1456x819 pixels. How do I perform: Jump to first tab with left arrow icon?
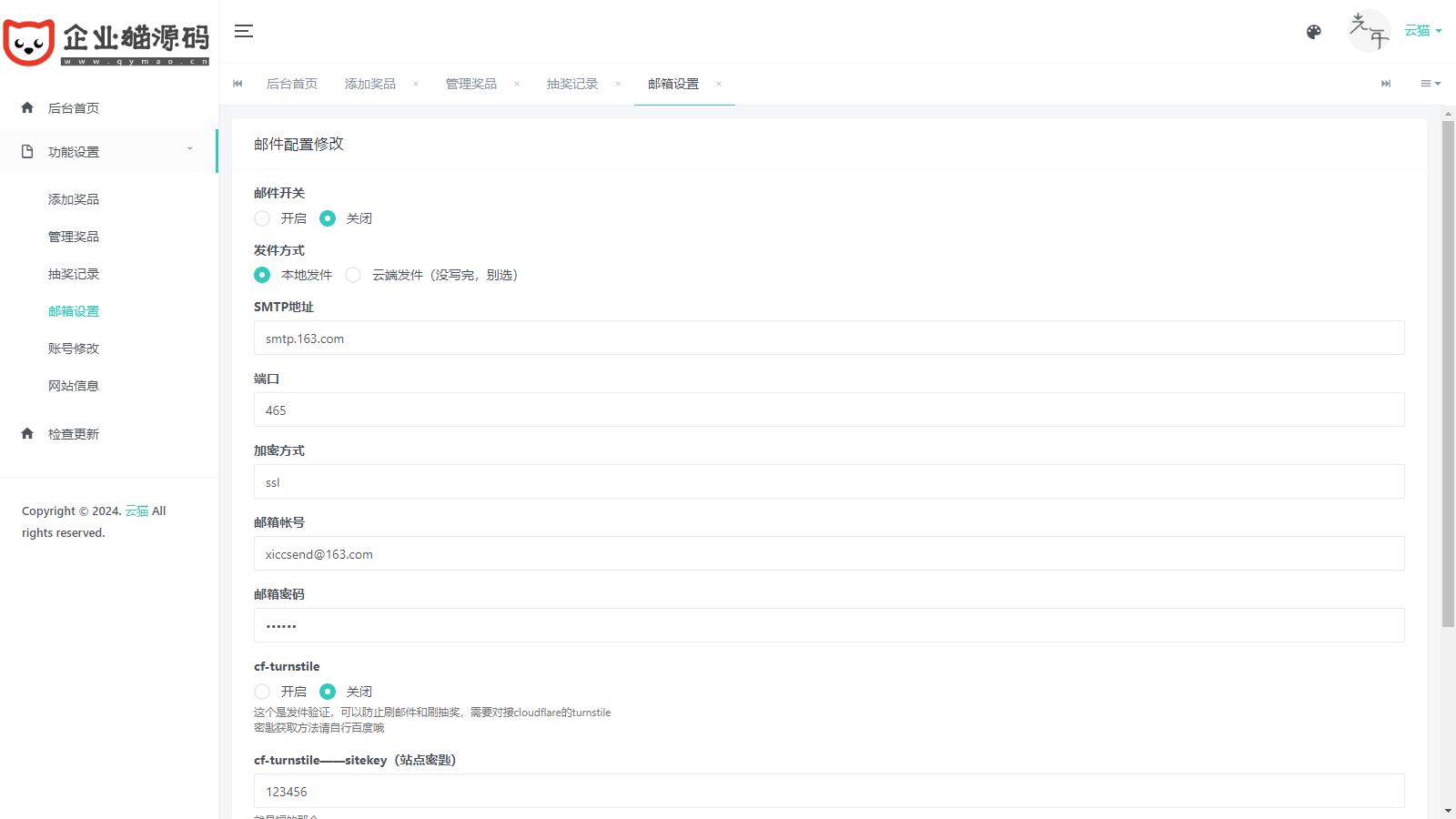coord(238,84)
